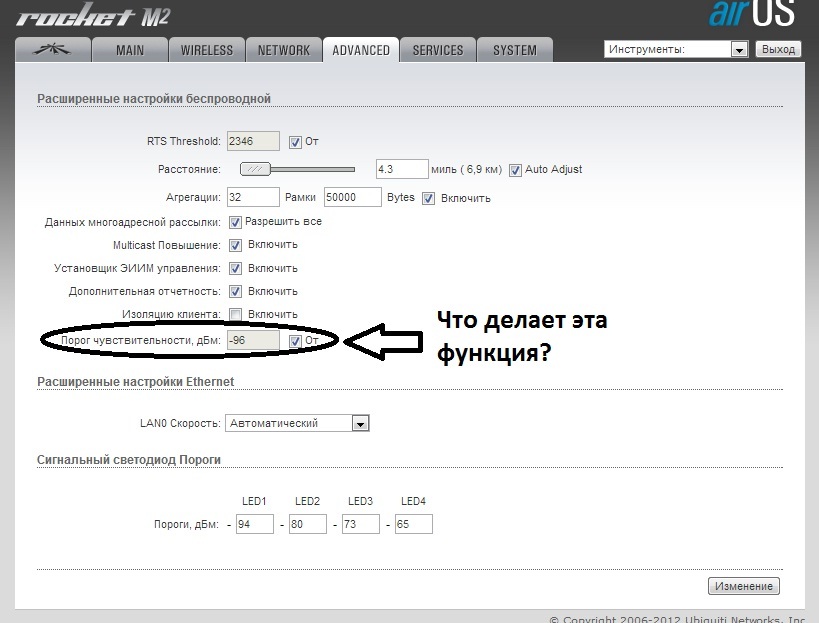Click the Расстояние distance slider handle

[x=255, y=169]
